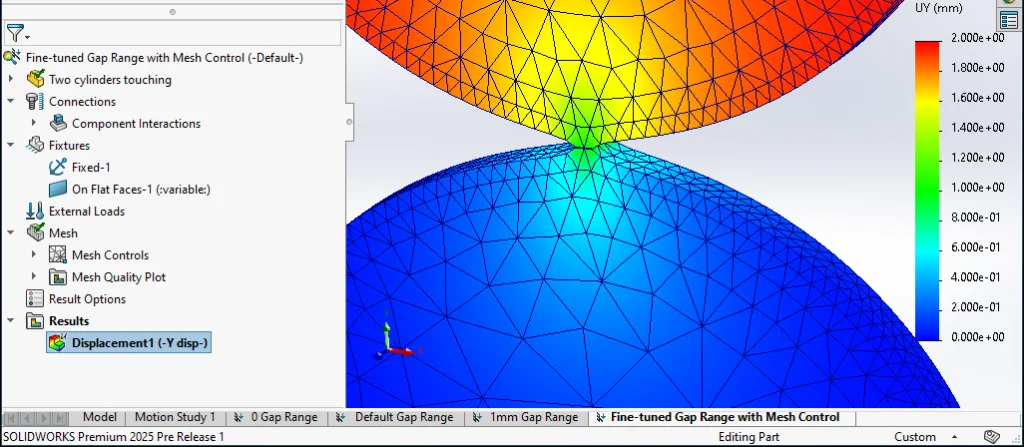Select the Fixed-1 fixture item
1024x447 pixels.
[91, 167]
